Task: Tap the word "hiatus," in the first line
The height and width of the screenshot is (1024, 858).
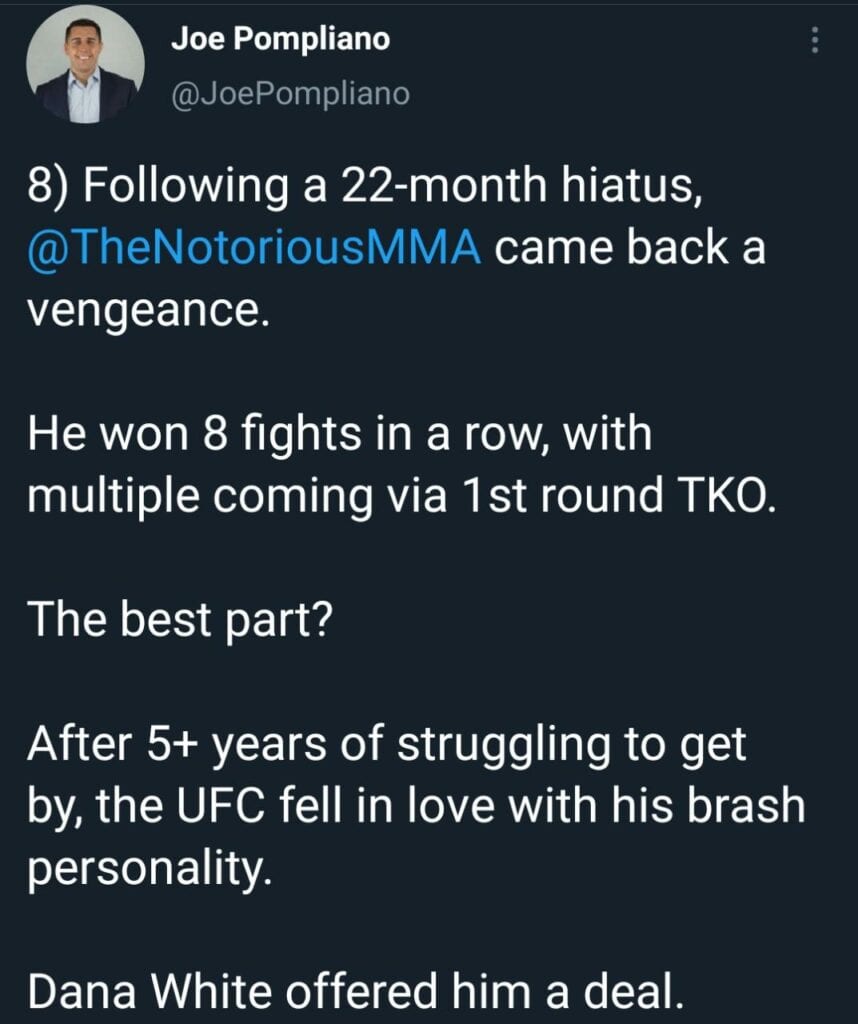Action: point(632,185)
